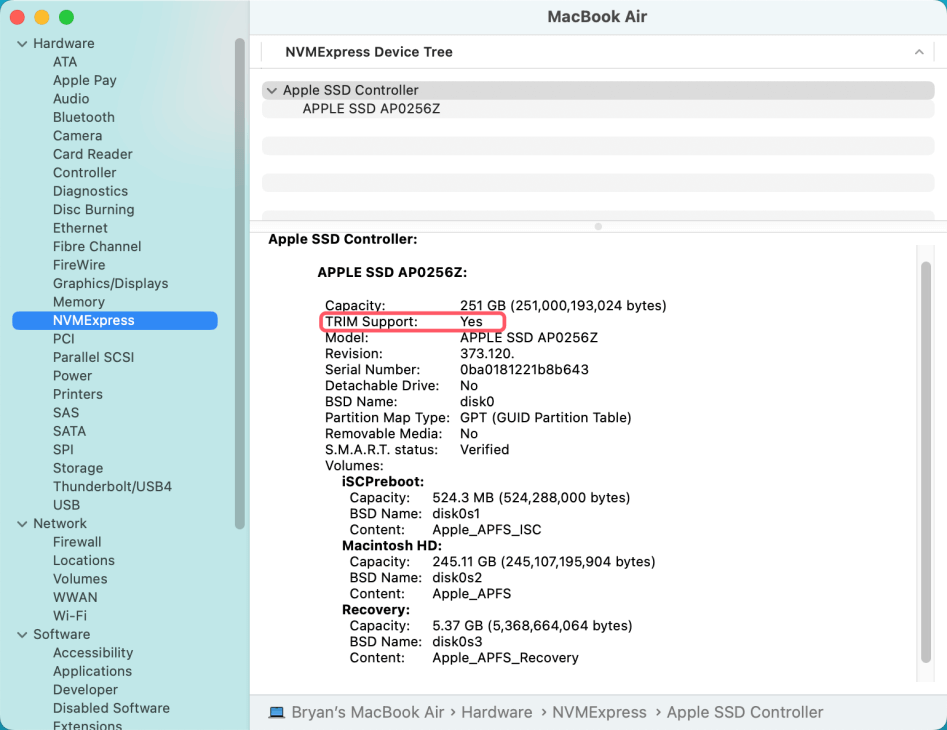
Task: Open Applications under Software
Action: [92, 672]
